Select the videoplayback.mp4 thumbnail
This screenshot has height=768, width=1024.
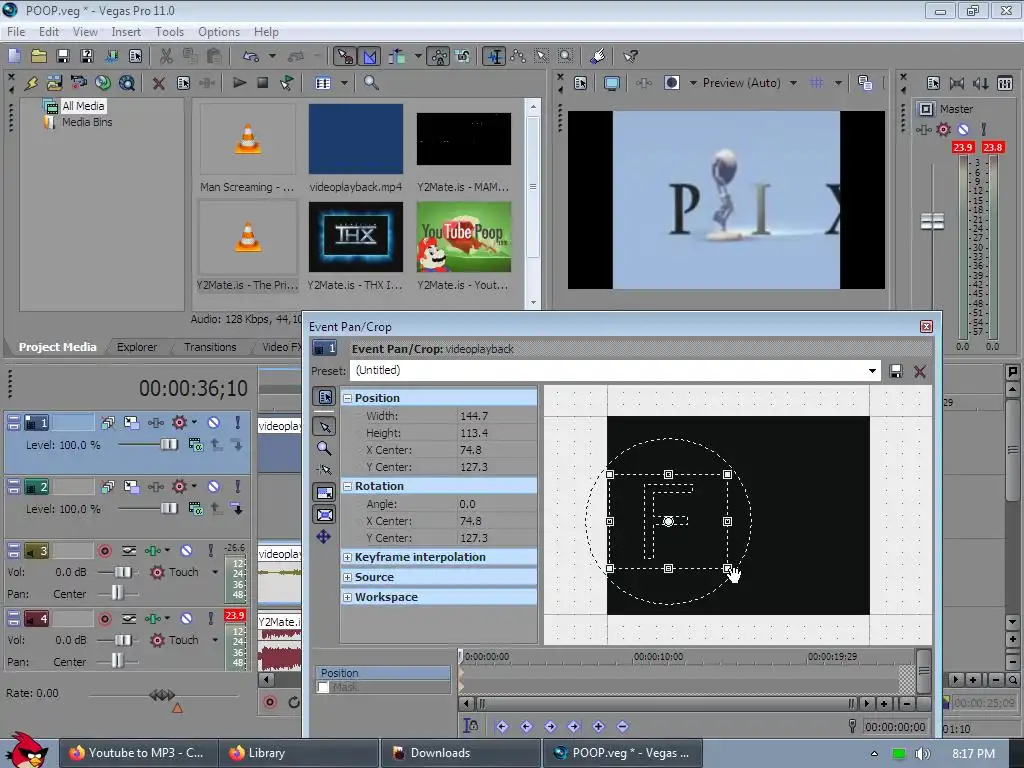pos(356,138)
